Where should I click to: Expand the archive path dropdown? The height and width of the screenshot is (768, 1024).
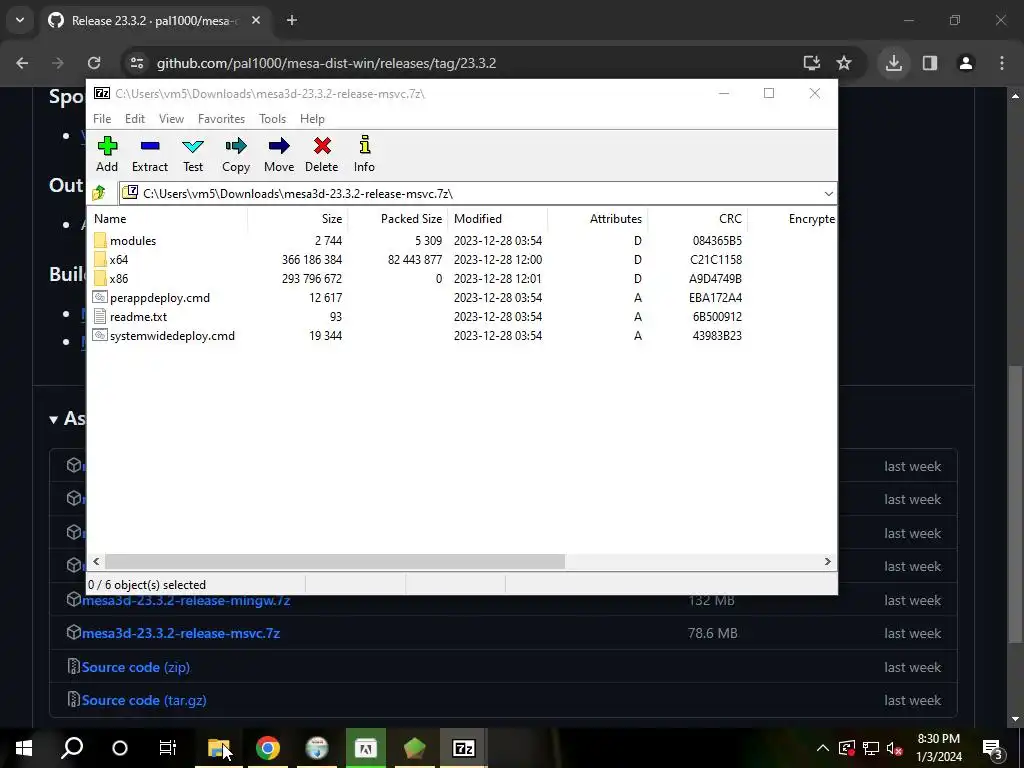[828, 193]
